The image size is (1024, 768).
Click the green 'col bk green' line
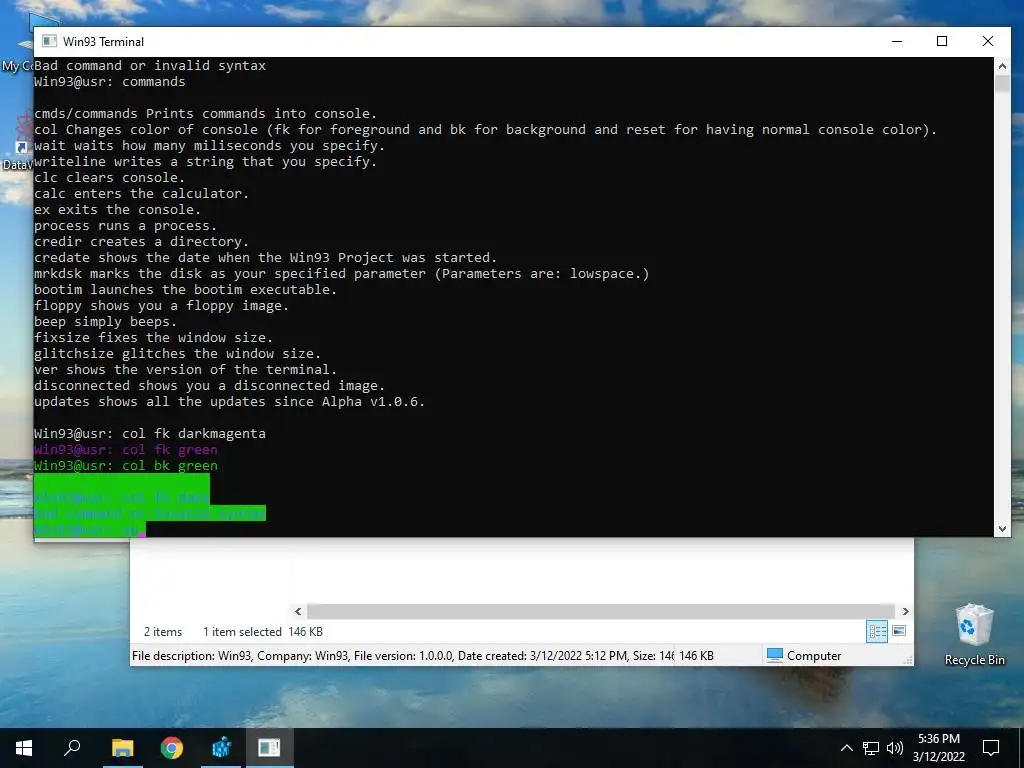125,466
